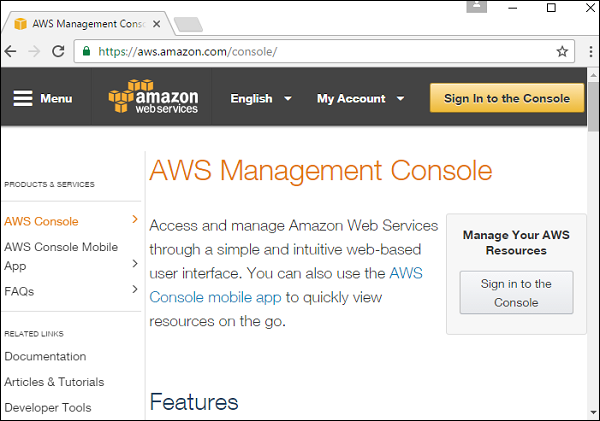The image size is (600, 421).
Task: Open the Chrome three-dot menu
Action: point(589,51)
